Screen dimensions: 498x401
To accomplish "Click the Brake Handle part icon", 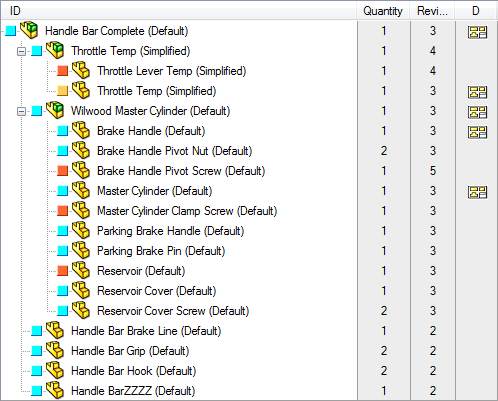I will tap(81, 130).
